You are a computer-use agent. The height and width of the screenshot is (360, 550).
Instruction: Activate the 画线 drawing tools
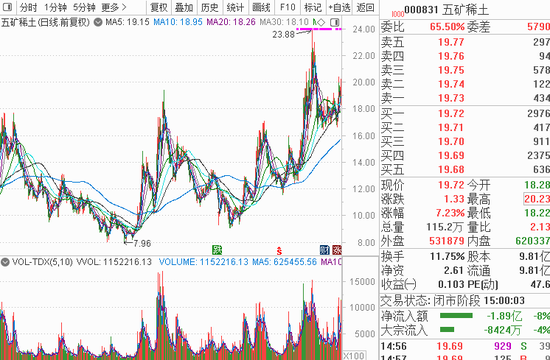coord(261,7)
